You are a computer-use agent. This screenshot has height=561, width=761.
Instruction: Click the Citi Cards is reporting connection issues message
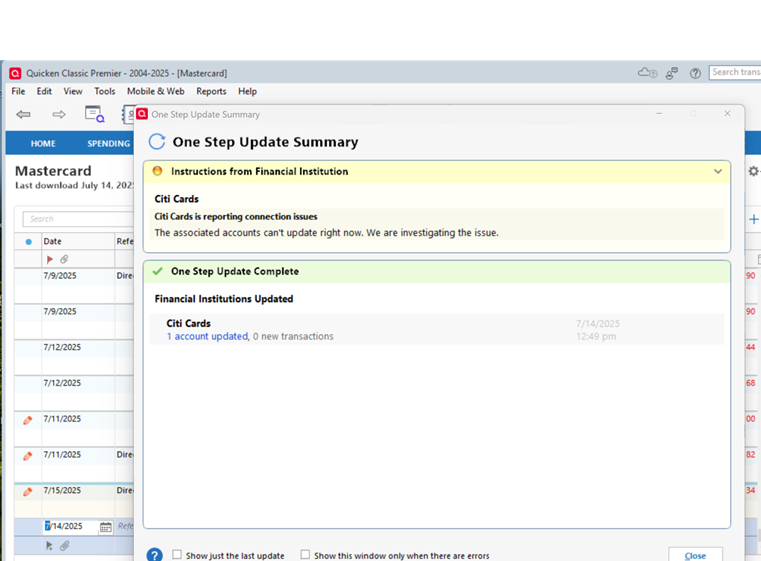coord(236,216)
